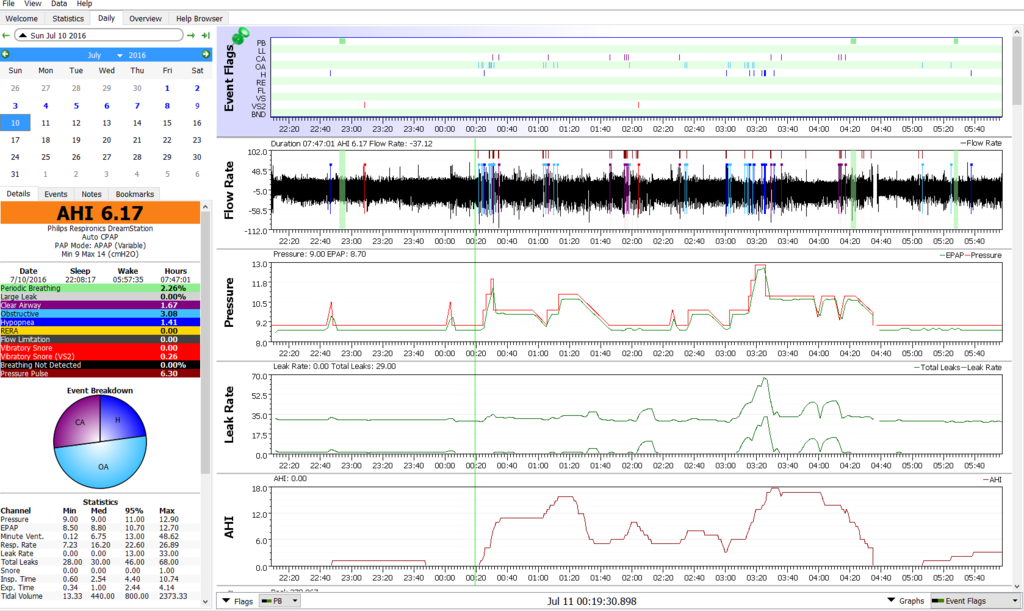Go to next day with green right arrow
This screenshot has height=611, width=1024.
191,35
